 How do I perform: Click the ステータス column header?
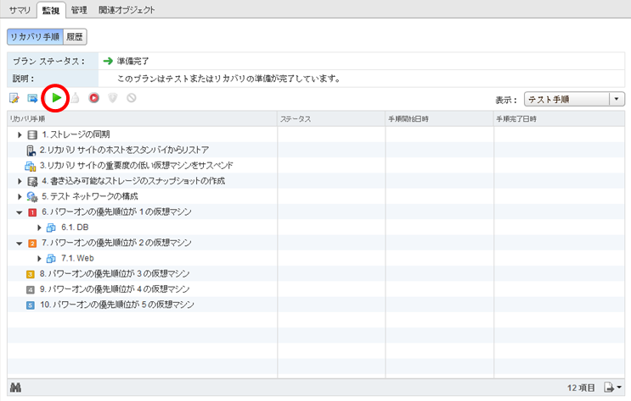click(331, 119)
